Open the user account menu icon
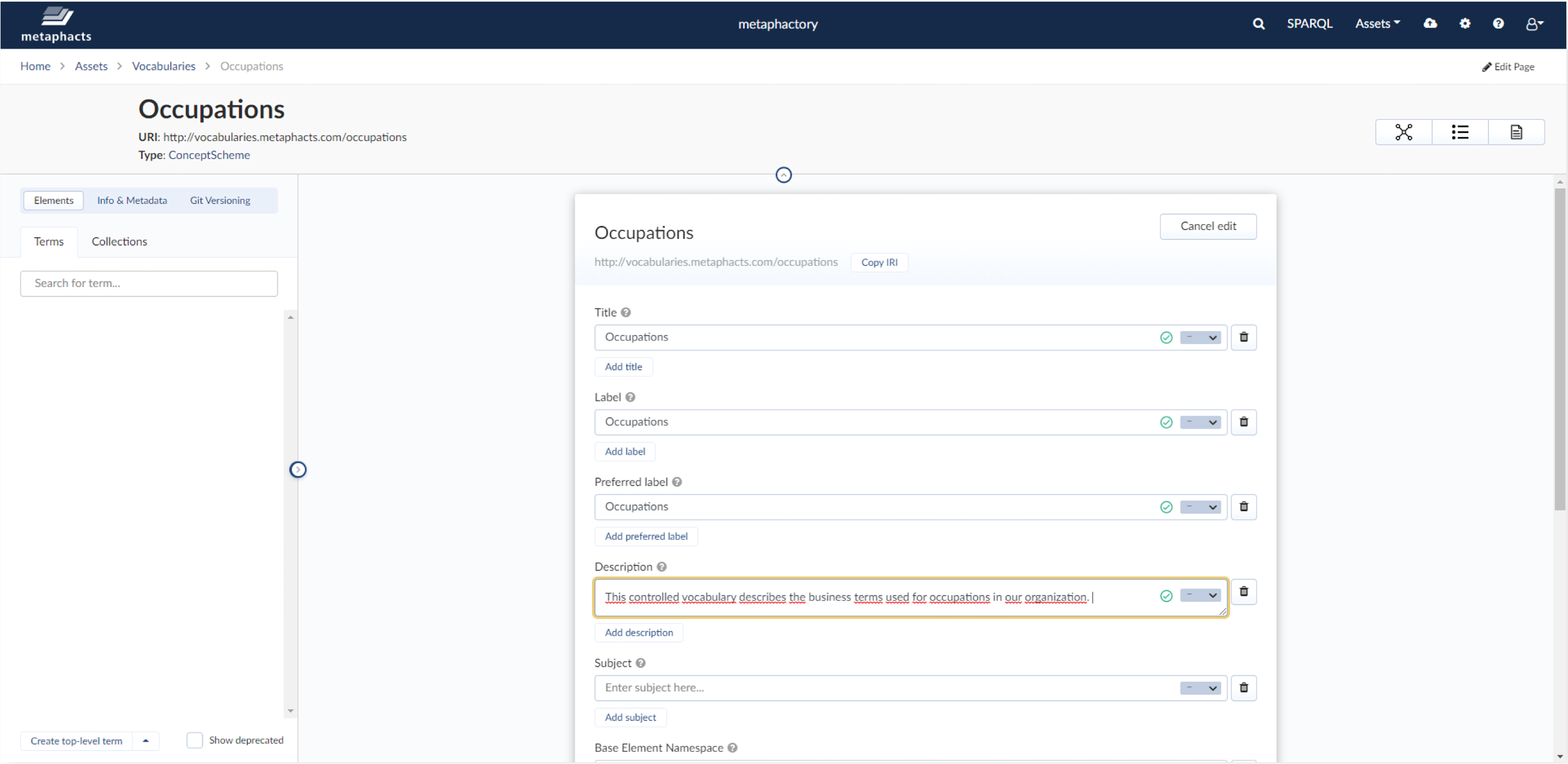Screen dimensions: 1568x764 [x=1534, y=24]
